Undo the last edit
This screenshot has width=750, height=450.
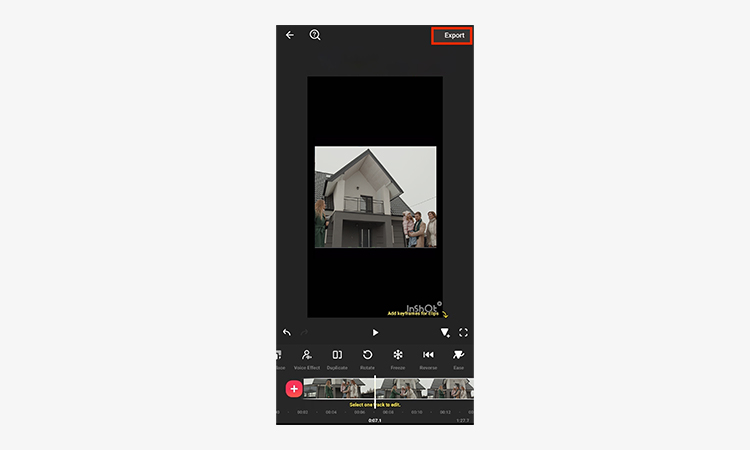(287, 332)
